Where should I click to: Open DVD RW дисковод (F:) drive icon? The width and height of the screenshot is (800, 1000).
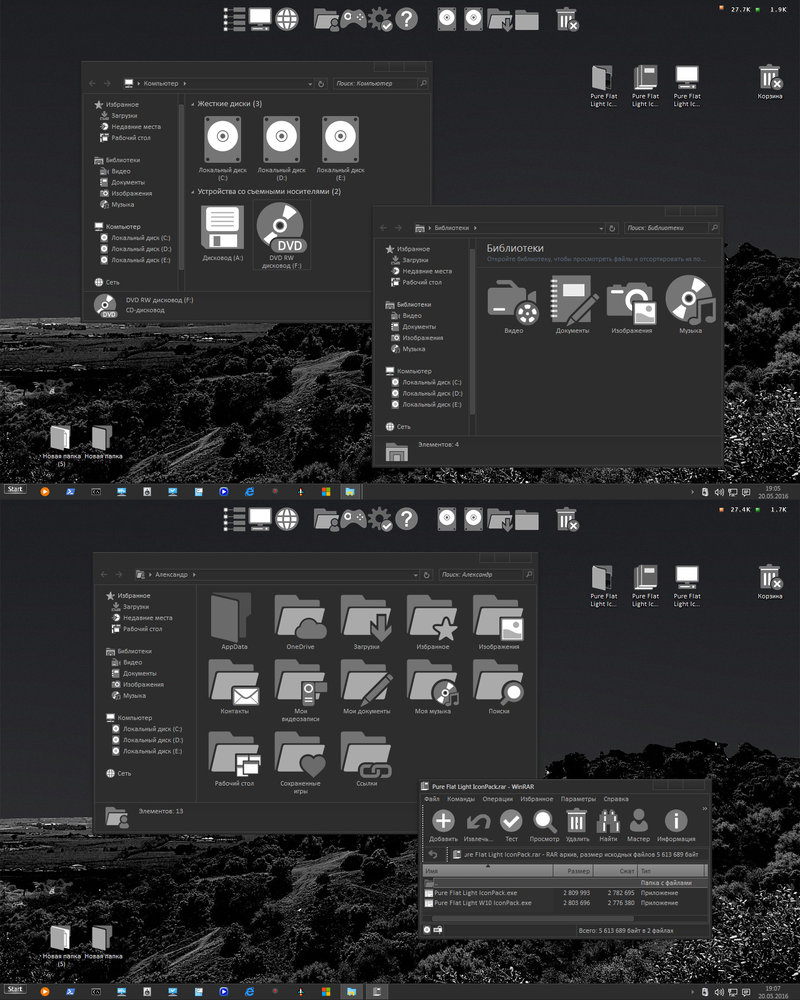click(283, 230)
